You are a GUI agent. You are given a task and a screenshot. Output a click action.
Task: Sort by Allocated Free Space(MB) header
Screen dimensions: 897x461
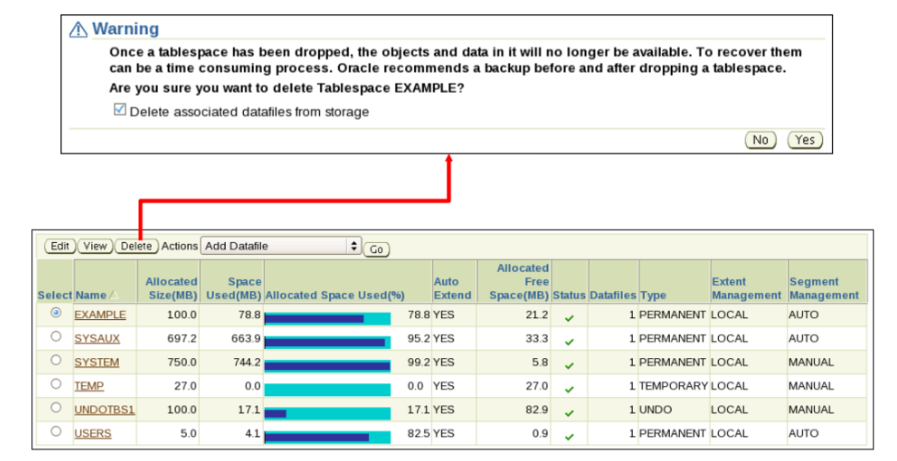[x=519, y=281]
